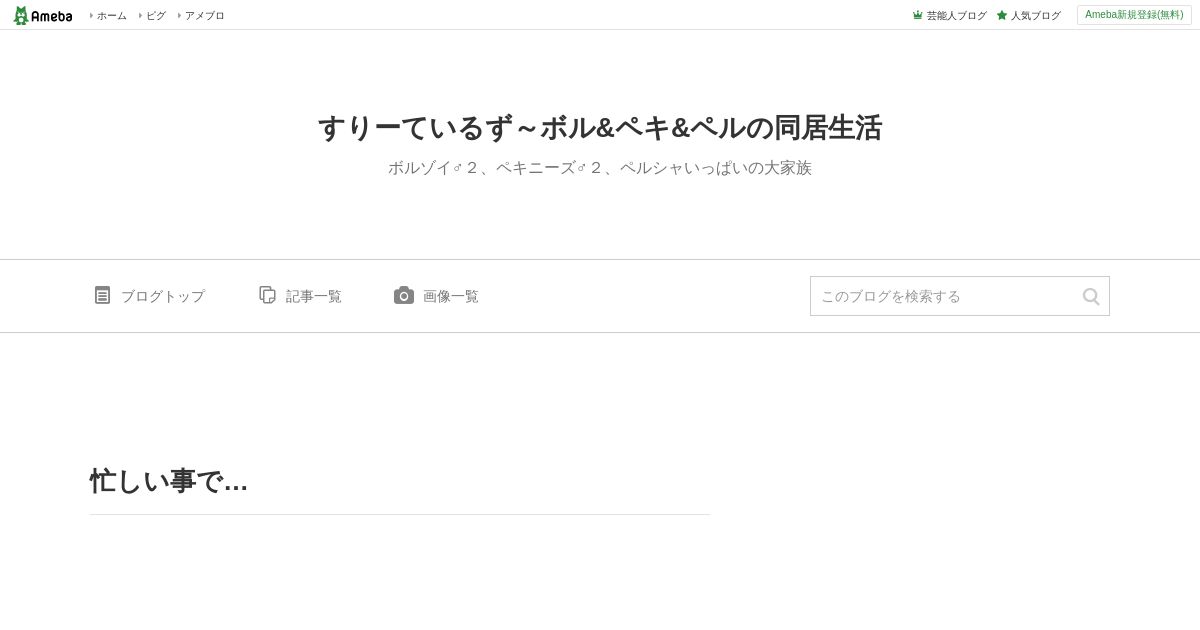Click the camera icon for 画像一覧
Image resolution: width=1200 pixels, height=630 pixels.
404,295
